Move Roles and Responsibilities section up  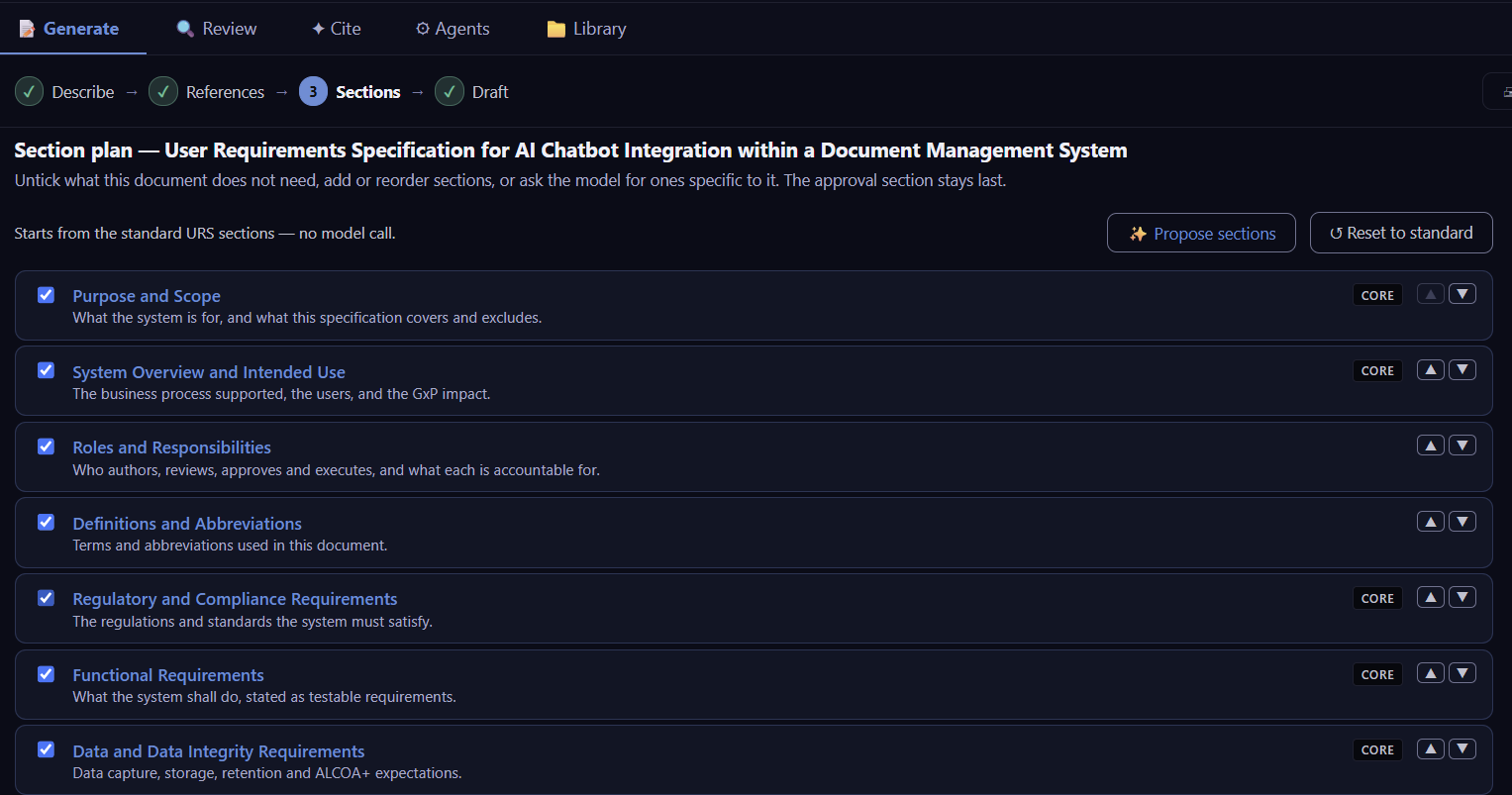coord(1430,446)
